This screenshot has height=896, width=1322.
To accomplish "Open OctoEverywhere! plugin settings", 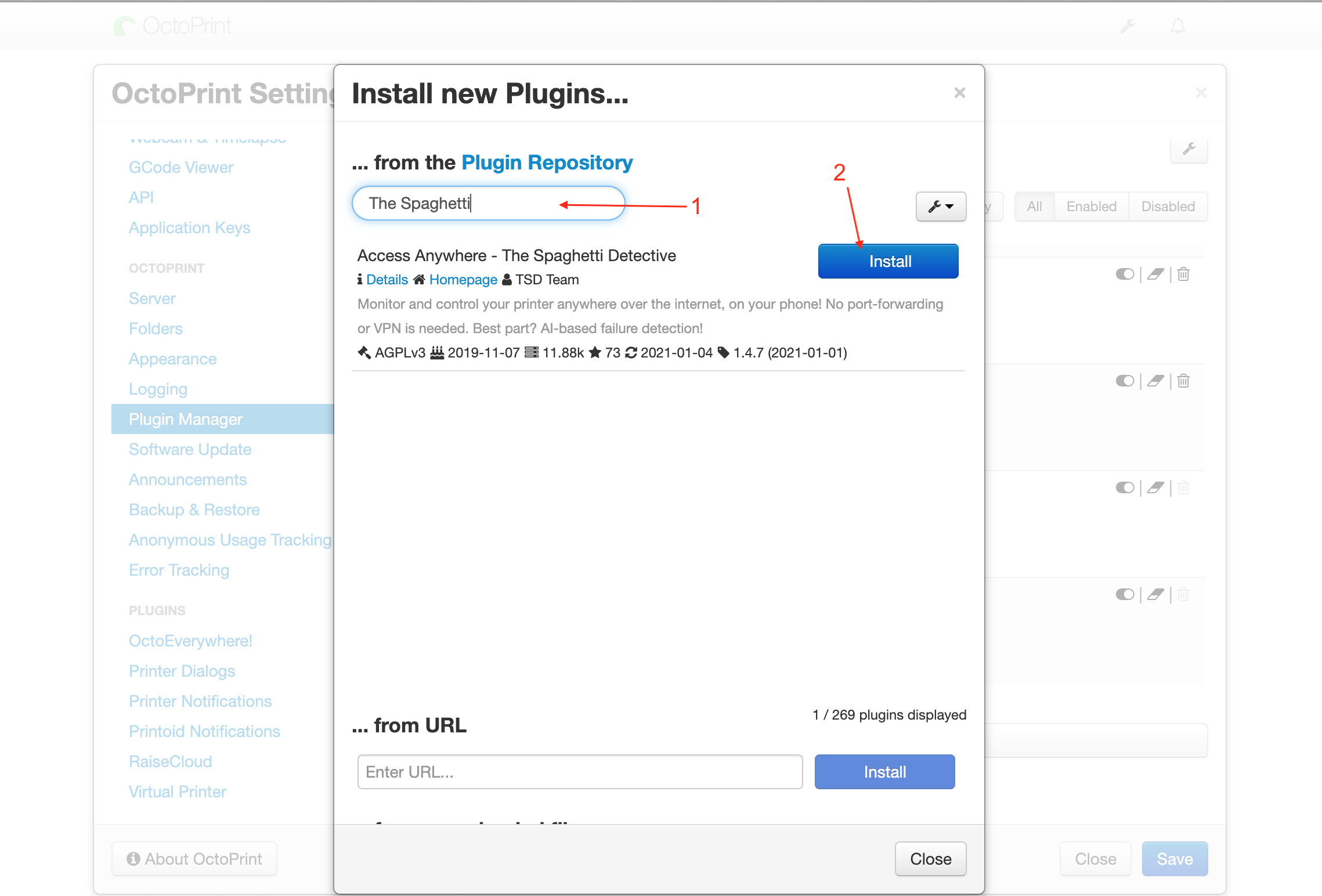I will pos(190,641).
